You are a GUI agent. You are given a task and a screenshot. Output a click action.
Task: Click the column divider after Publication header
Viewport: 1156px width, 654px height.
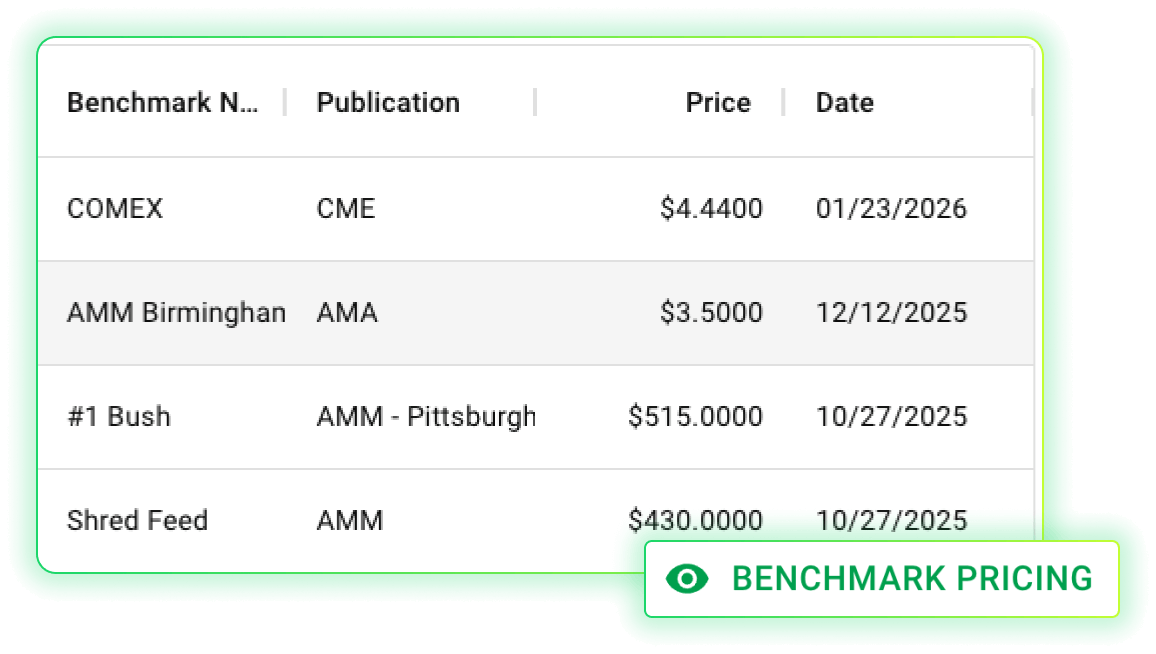(535, 102)
